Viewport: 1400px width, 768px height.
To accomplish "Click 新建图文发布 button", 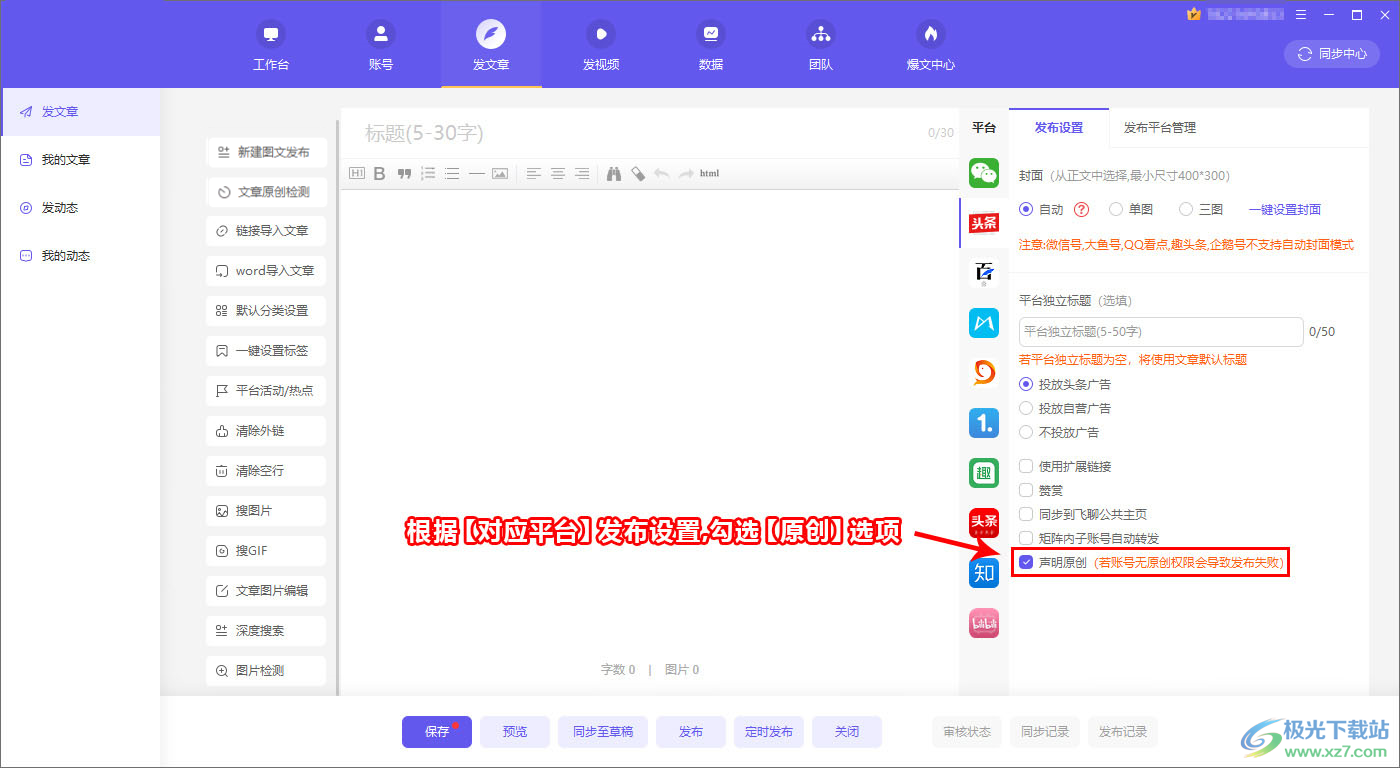I will [x=266, y=152].
